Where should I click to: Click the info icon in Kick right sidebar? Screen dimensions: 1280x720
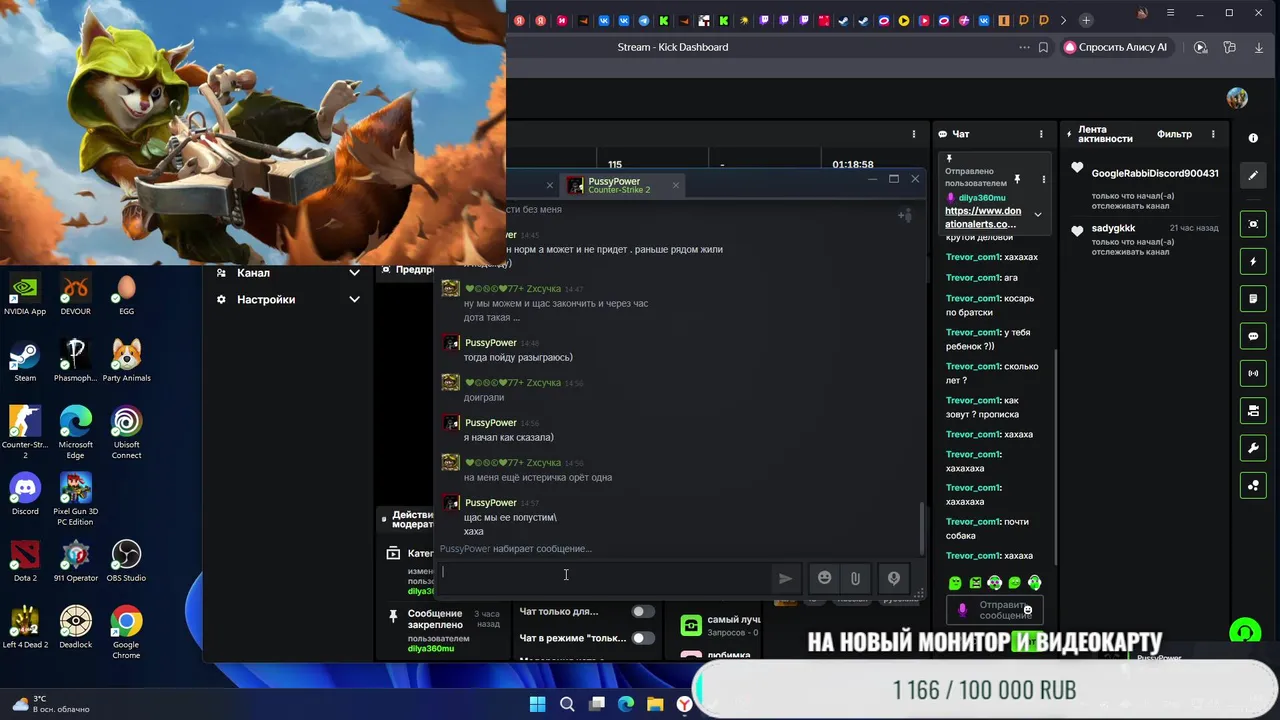click(1253, 138)
